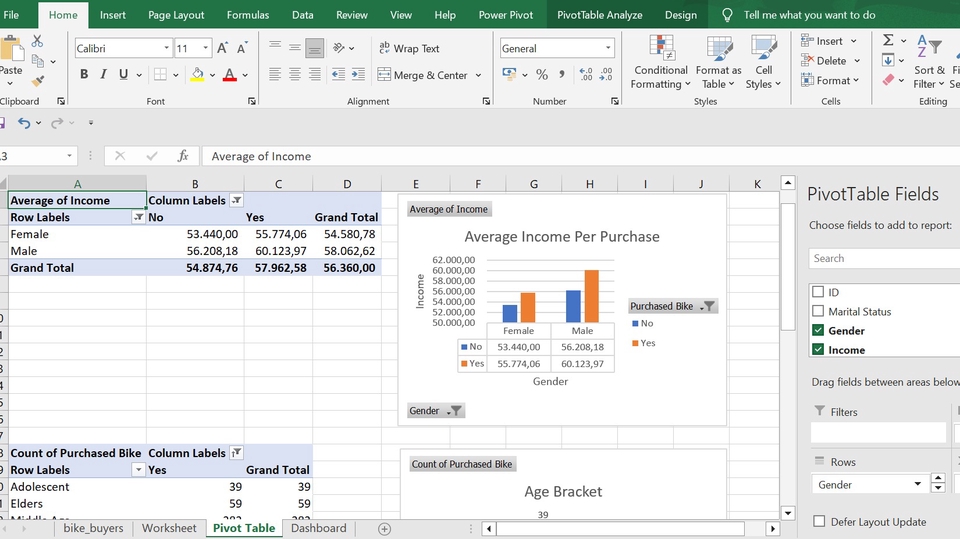
Task: Apply Comma Style number format
Action: 561,75
